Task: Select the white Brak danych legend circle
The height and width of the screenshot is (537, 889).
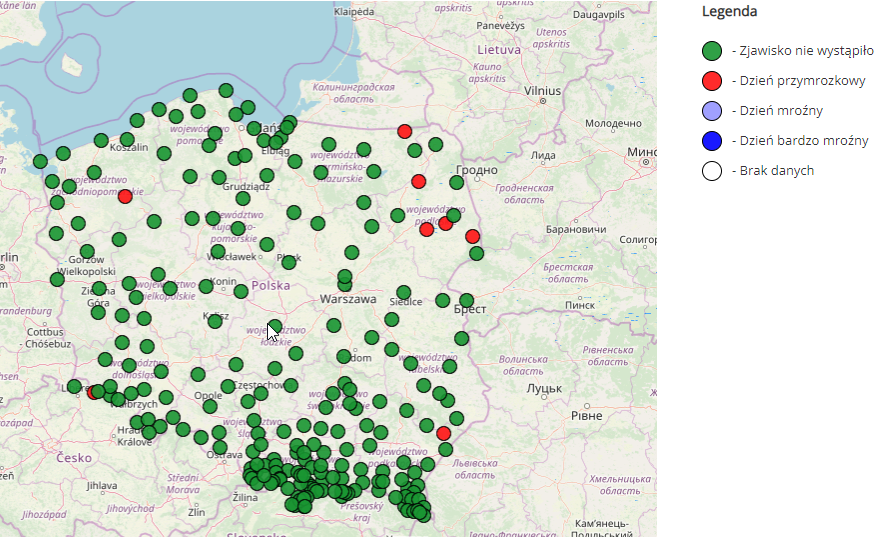Action: click(712, 171)
